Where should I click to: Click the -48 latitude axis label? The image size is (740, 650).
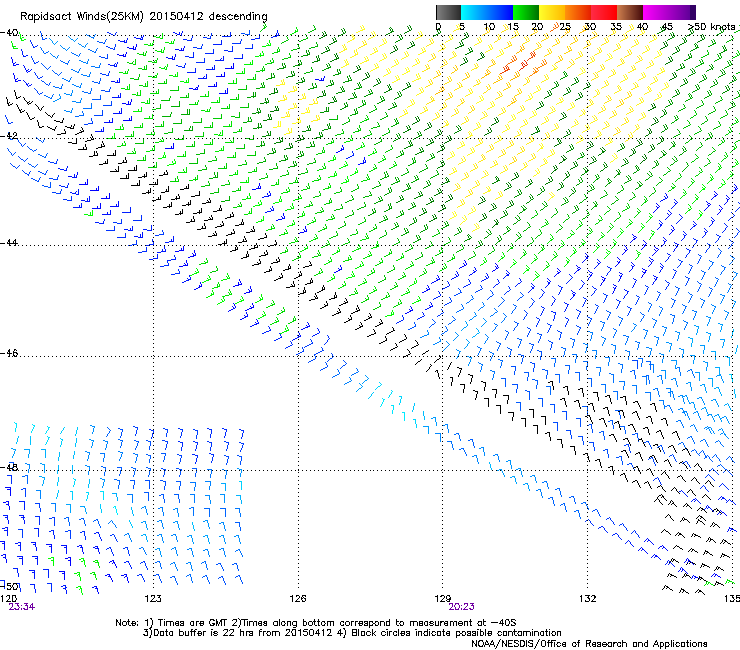click(9, 467)
